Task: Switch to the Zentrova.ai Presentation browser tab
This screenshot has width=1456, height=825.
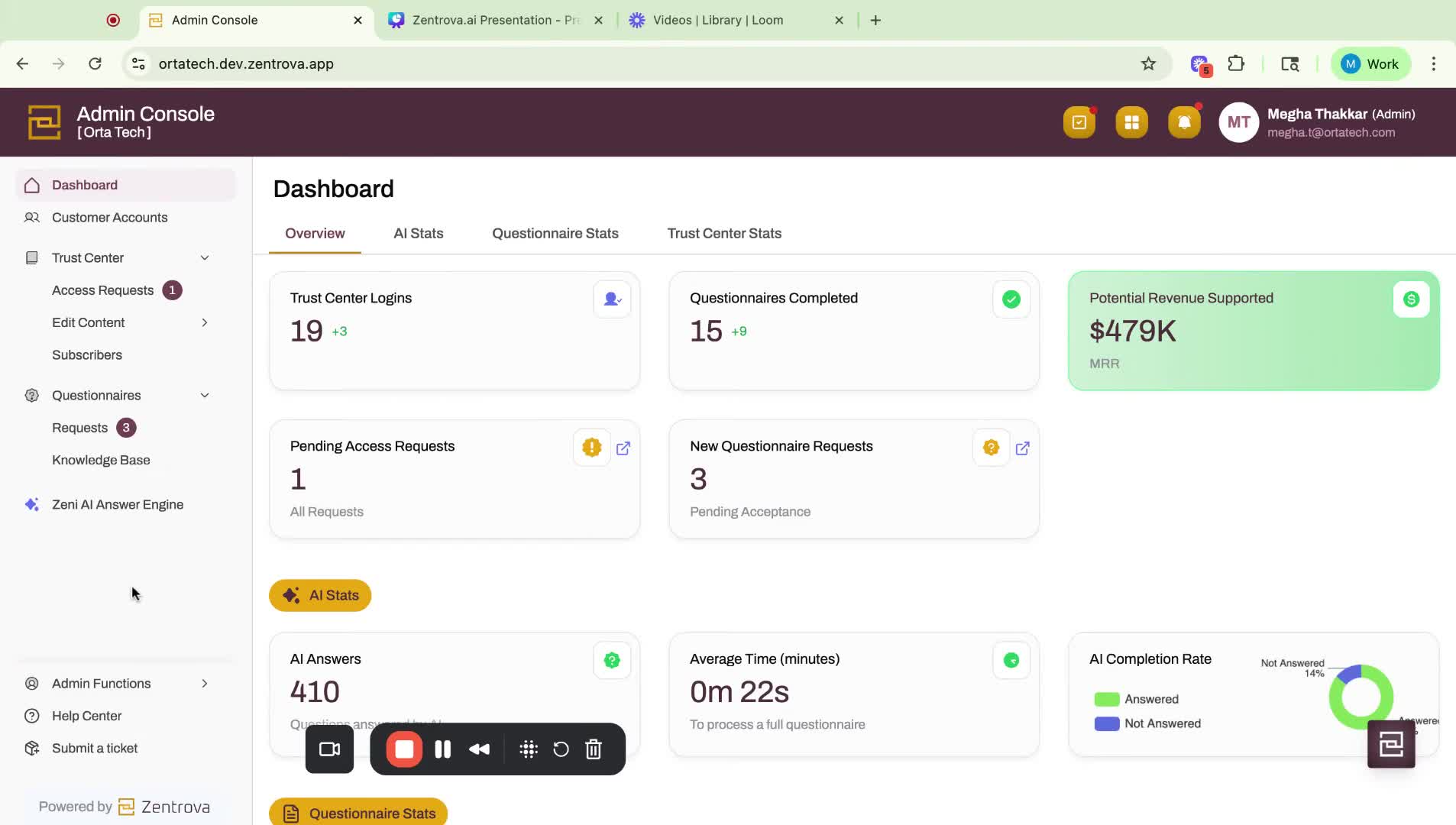Action: point(496,21)
